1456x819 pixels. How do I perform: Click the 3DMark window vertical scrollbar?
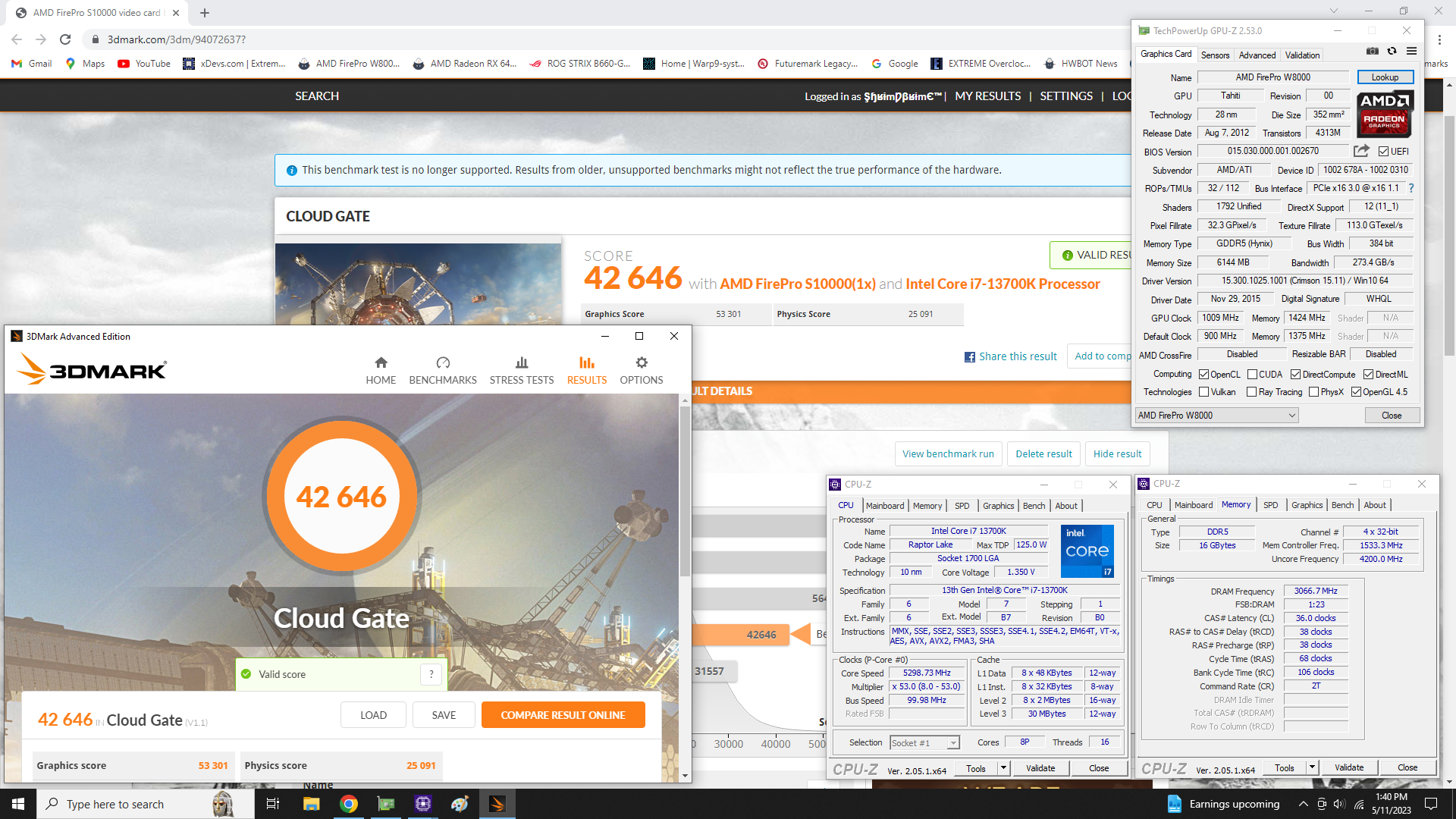(x=685, y=493)
